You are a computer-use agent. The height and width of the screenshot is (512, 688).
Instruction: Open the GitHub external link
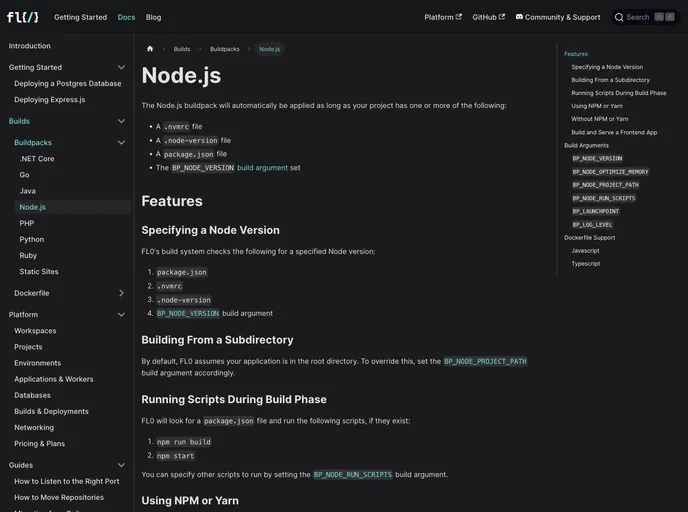488,17
